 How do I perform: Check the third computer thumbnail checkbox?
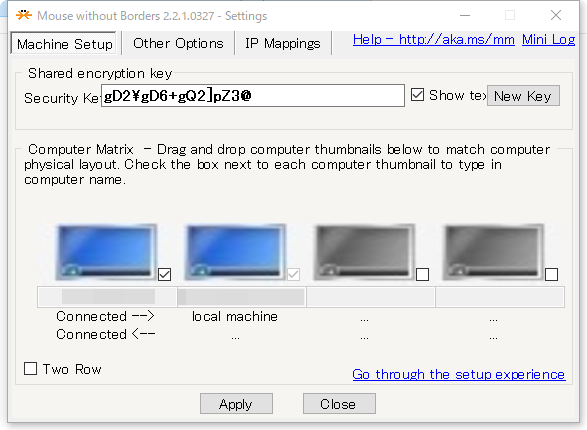tap(422, 274)
